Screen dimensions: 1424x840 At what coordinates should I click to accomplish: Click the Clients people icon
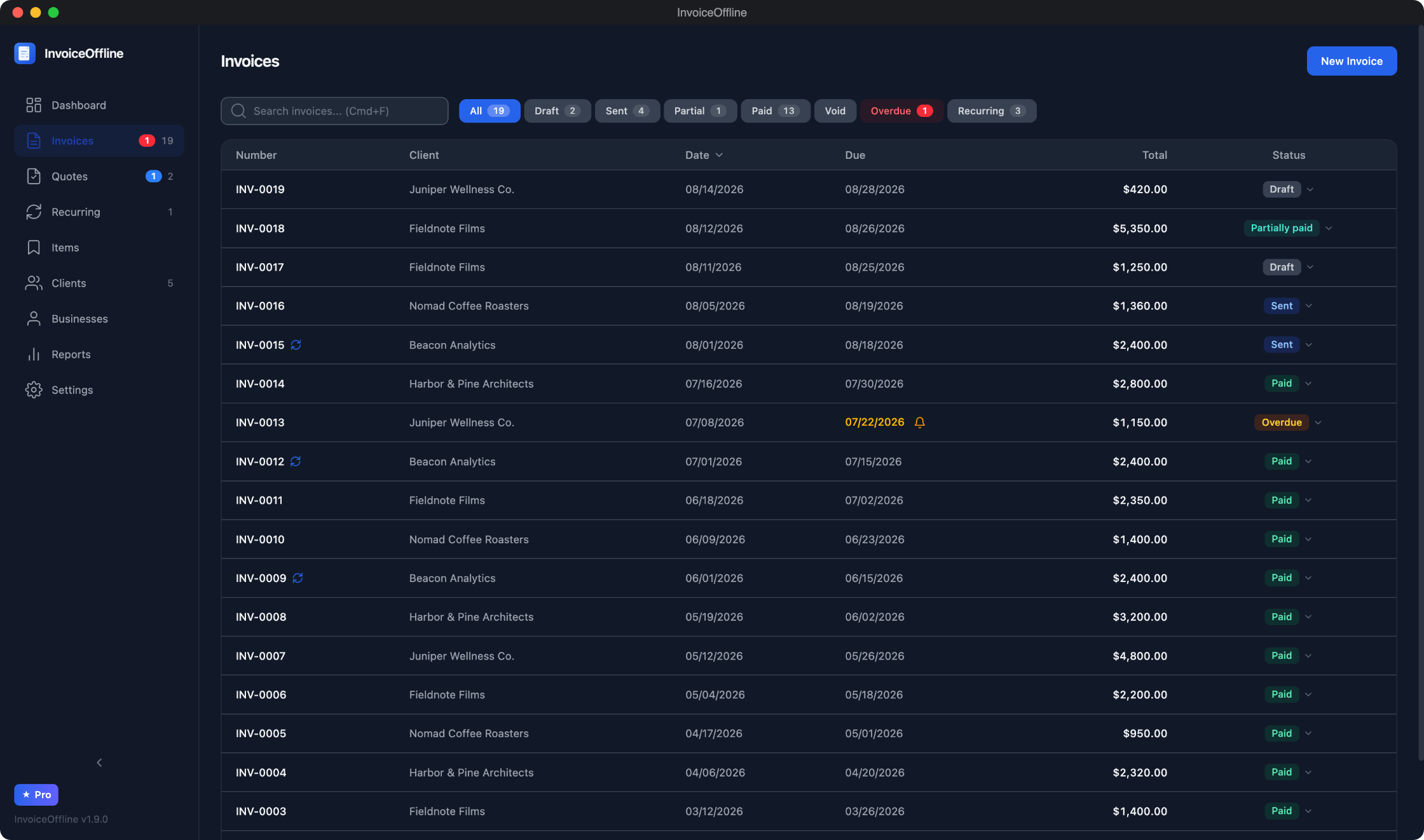tap(34, 283)
